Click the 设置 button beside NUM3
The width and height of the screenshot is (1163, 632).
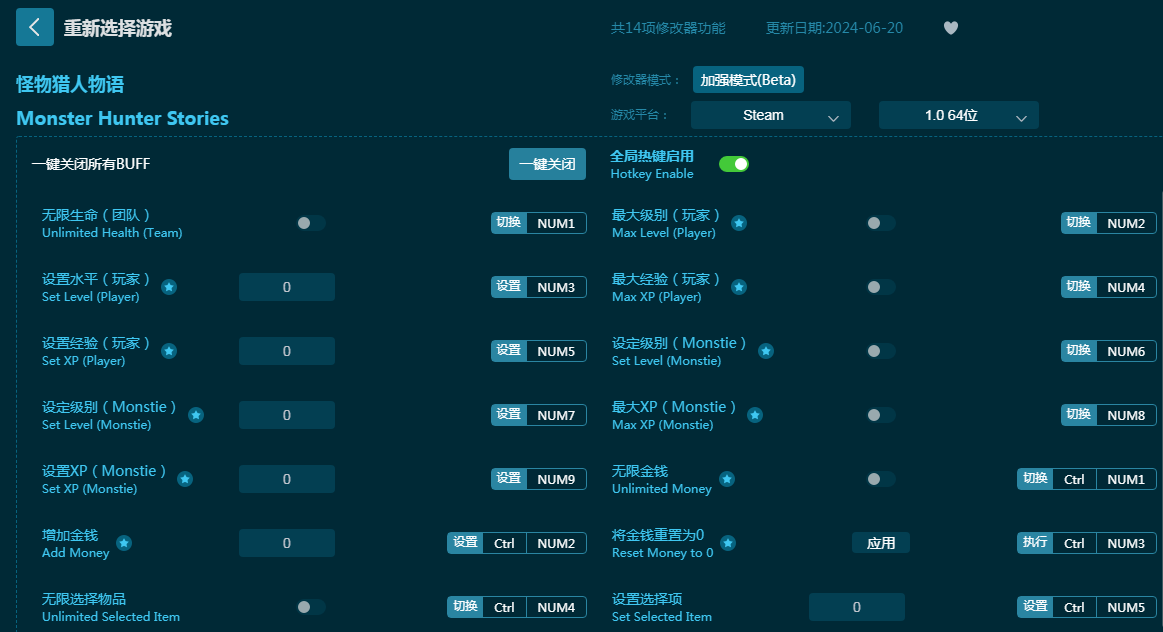[509, 286]
